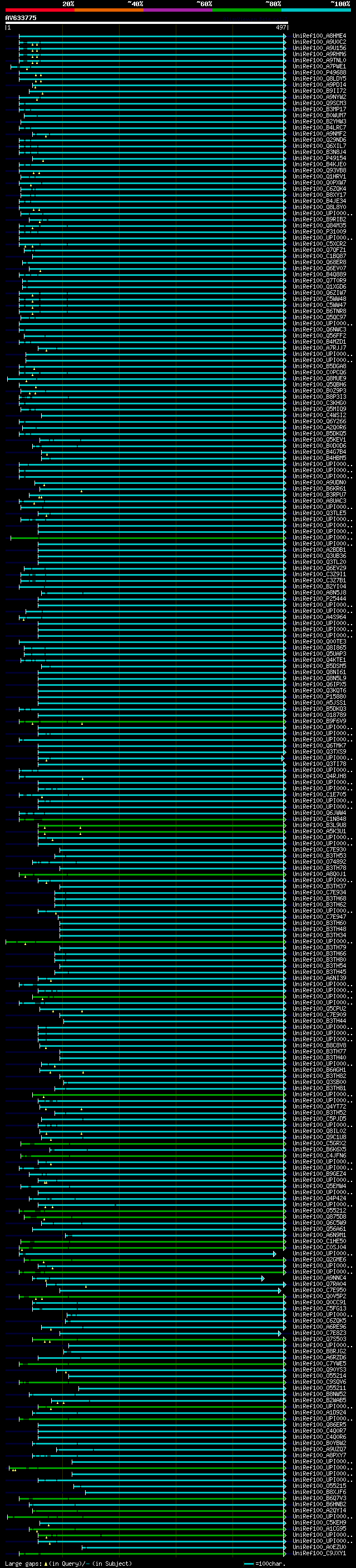This screenshot has height=1568, width=356.
Task: Select hit label UniRef100_C9SQV6
Action: (x=319, y=1382)
